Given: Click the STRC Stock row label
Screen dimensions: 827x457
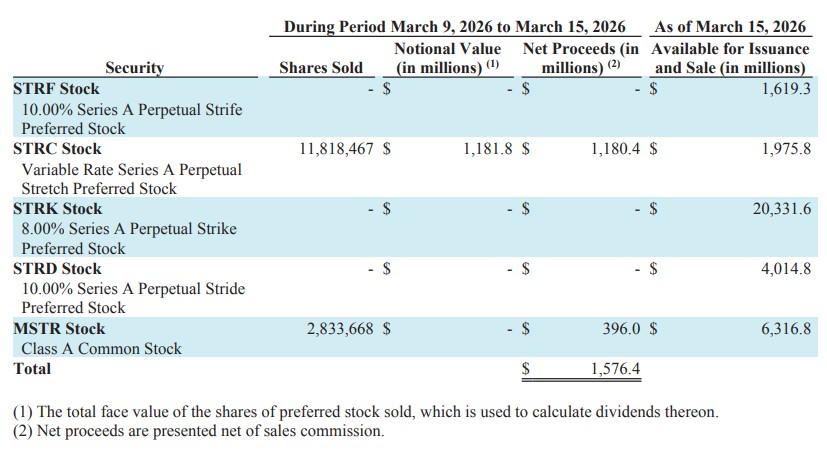Looking at the screenshot, I should coord(57,149).
